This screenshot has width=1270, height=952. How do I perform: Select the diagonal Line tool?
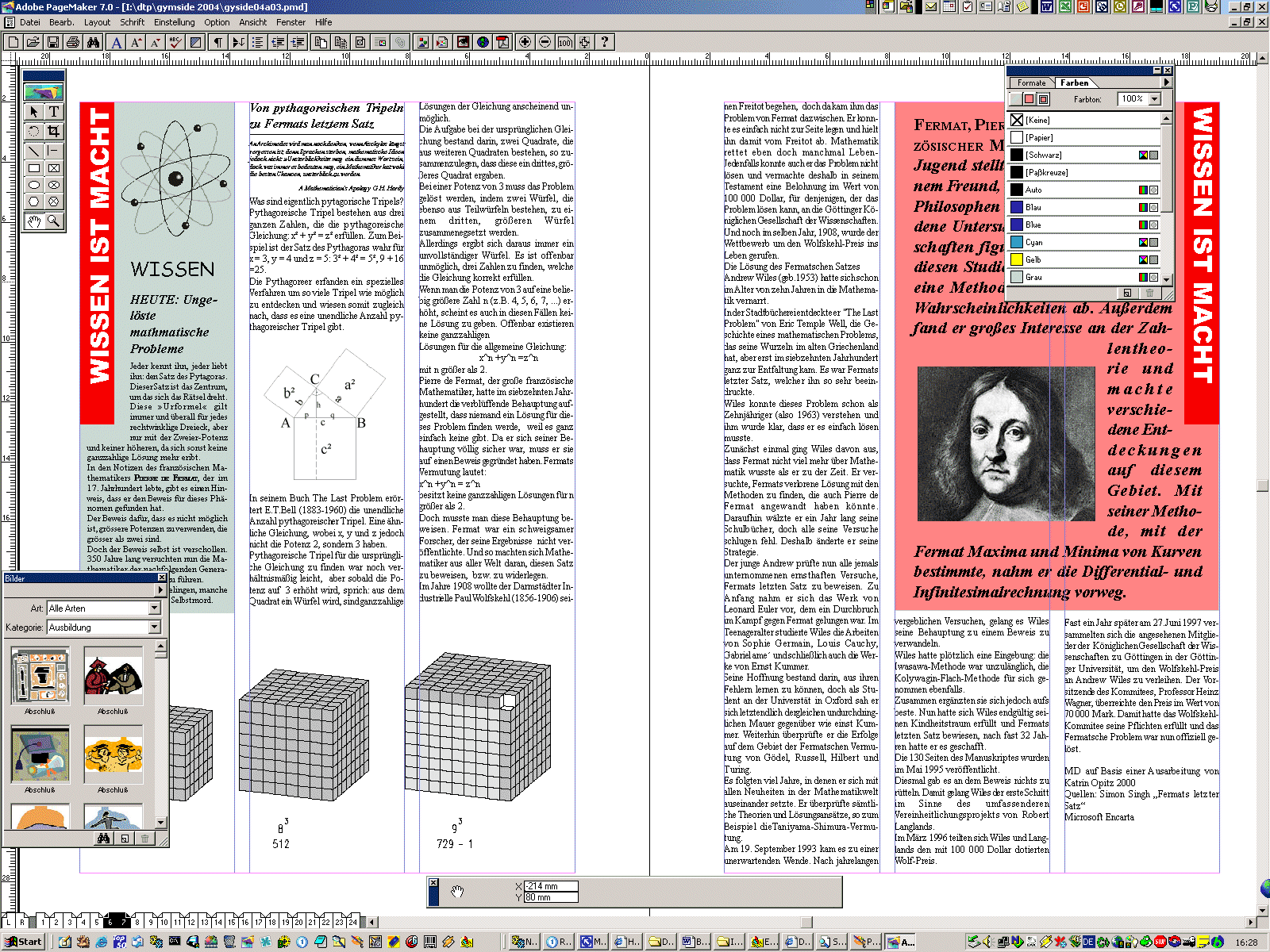point(33,151)
